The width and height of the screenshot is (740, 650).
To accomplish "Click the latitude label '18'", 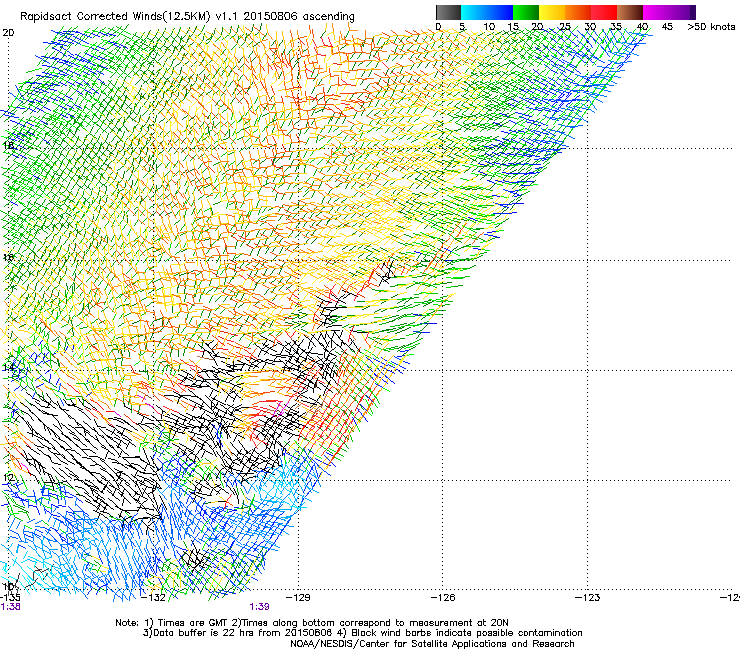I will [8, 145].
